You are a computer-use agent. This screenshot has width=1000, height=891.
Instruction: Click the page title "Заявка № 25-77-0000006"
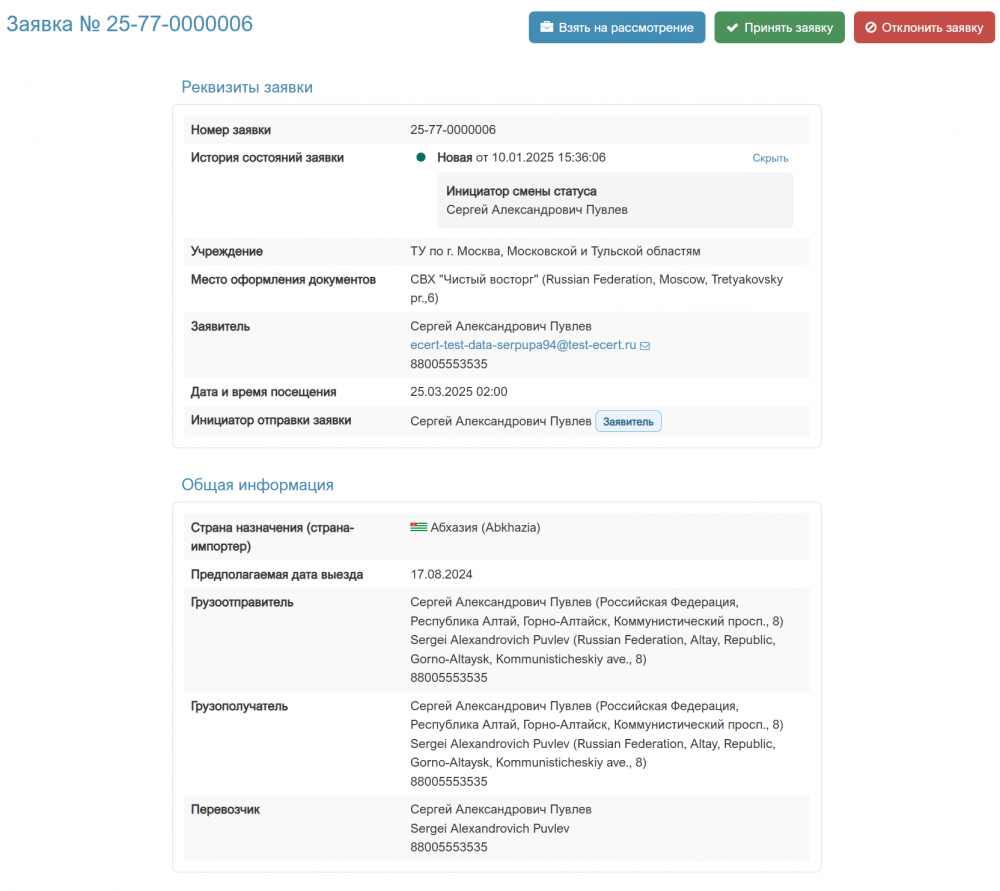130,24
